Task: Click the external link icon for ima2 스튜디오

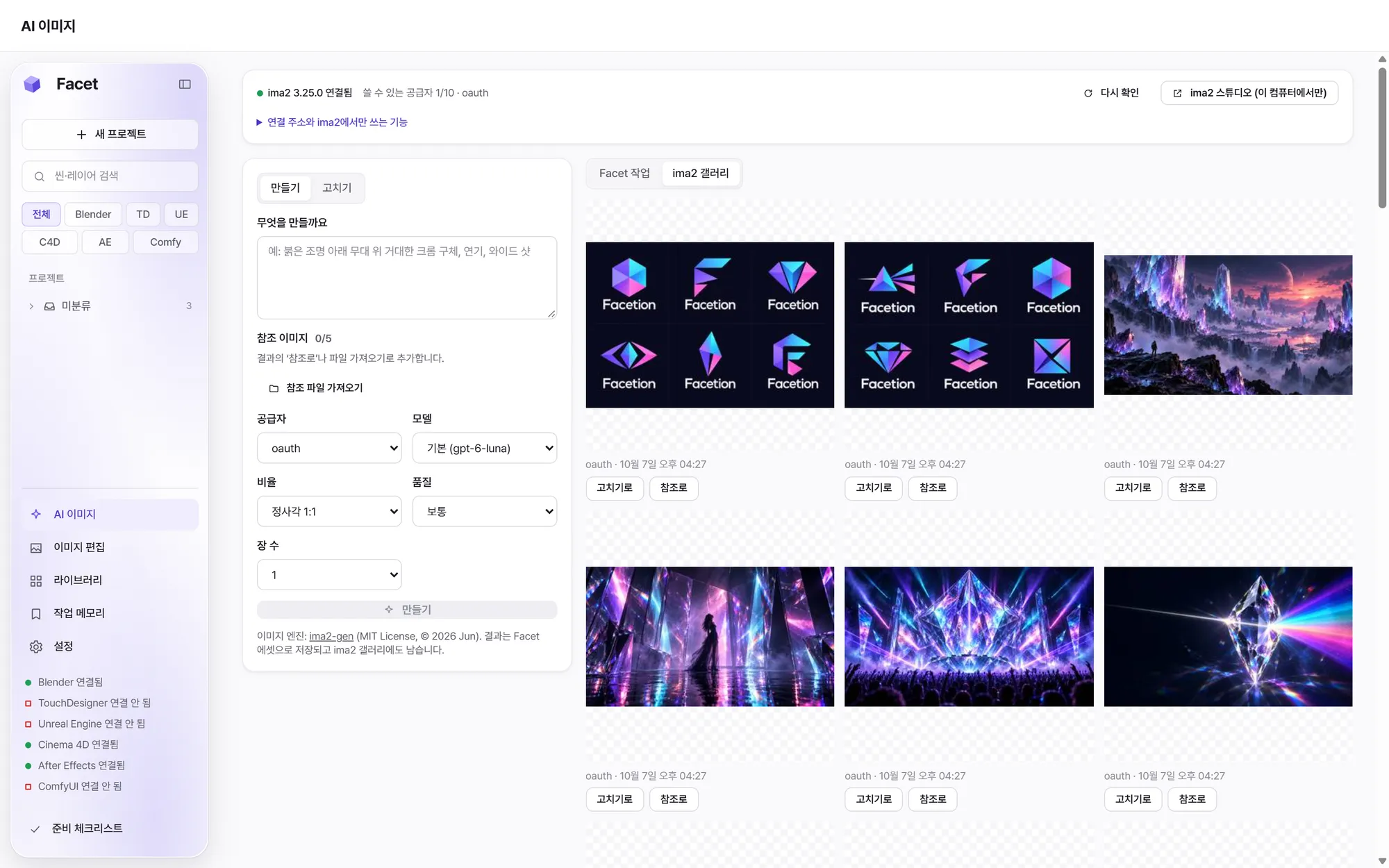Action: [x=1177, y=93]
